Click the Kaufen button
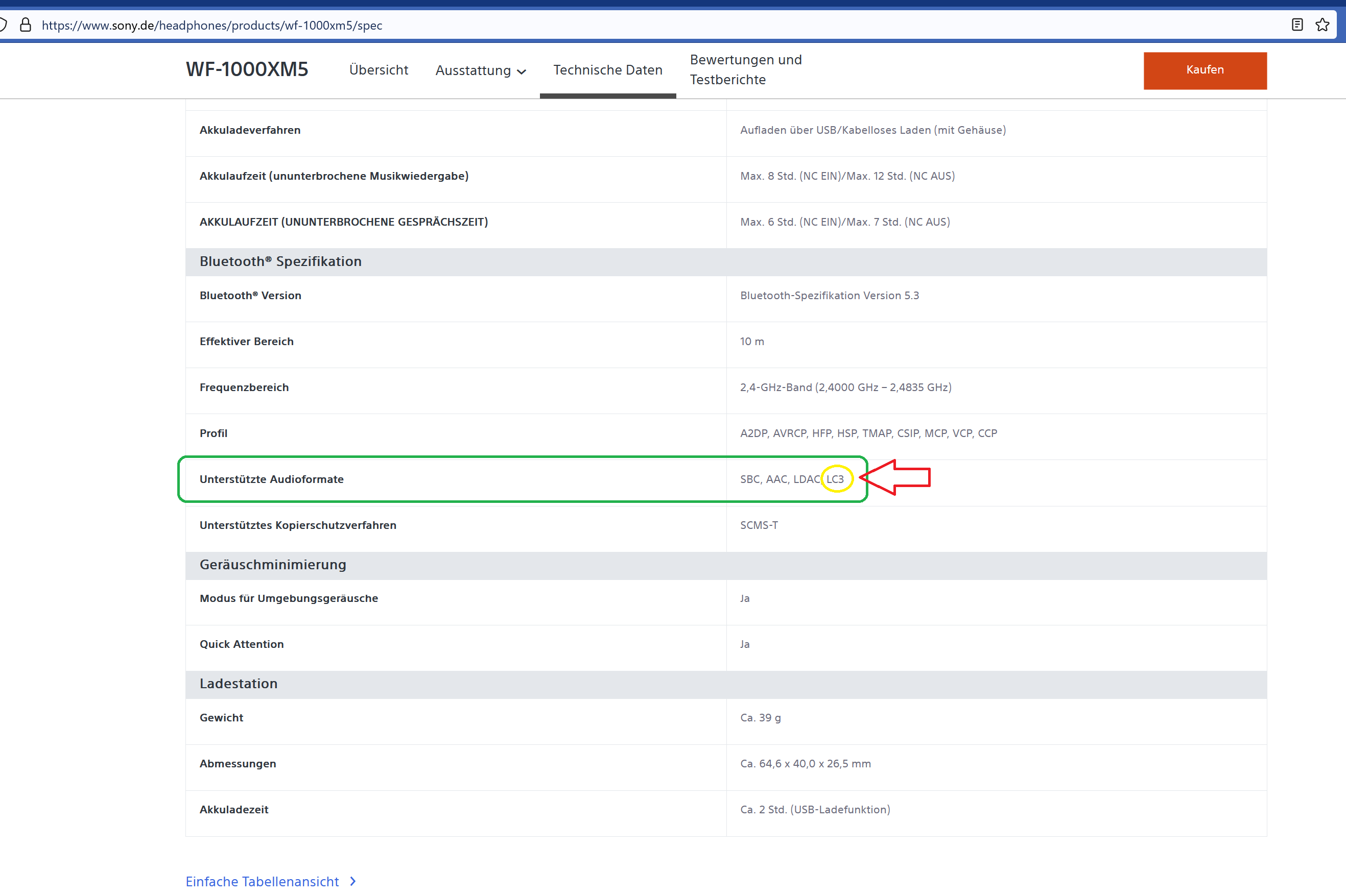1346x896 pixels. pos(1205,70)
